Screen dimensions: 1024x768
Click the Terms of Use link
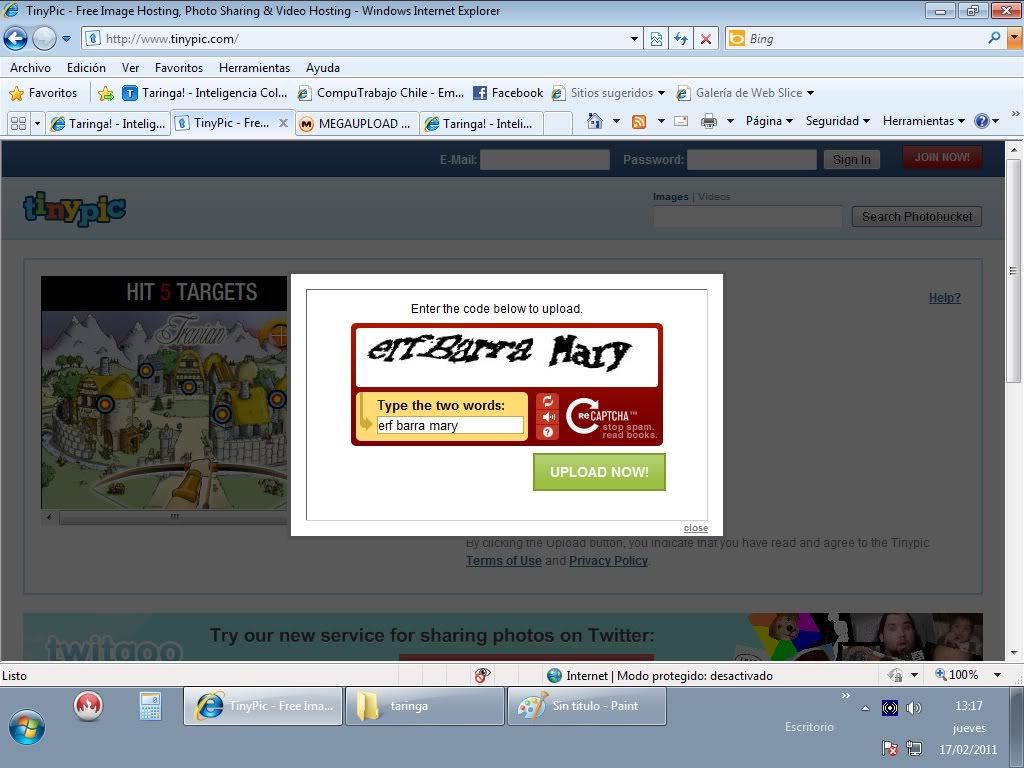pos(504,561)
